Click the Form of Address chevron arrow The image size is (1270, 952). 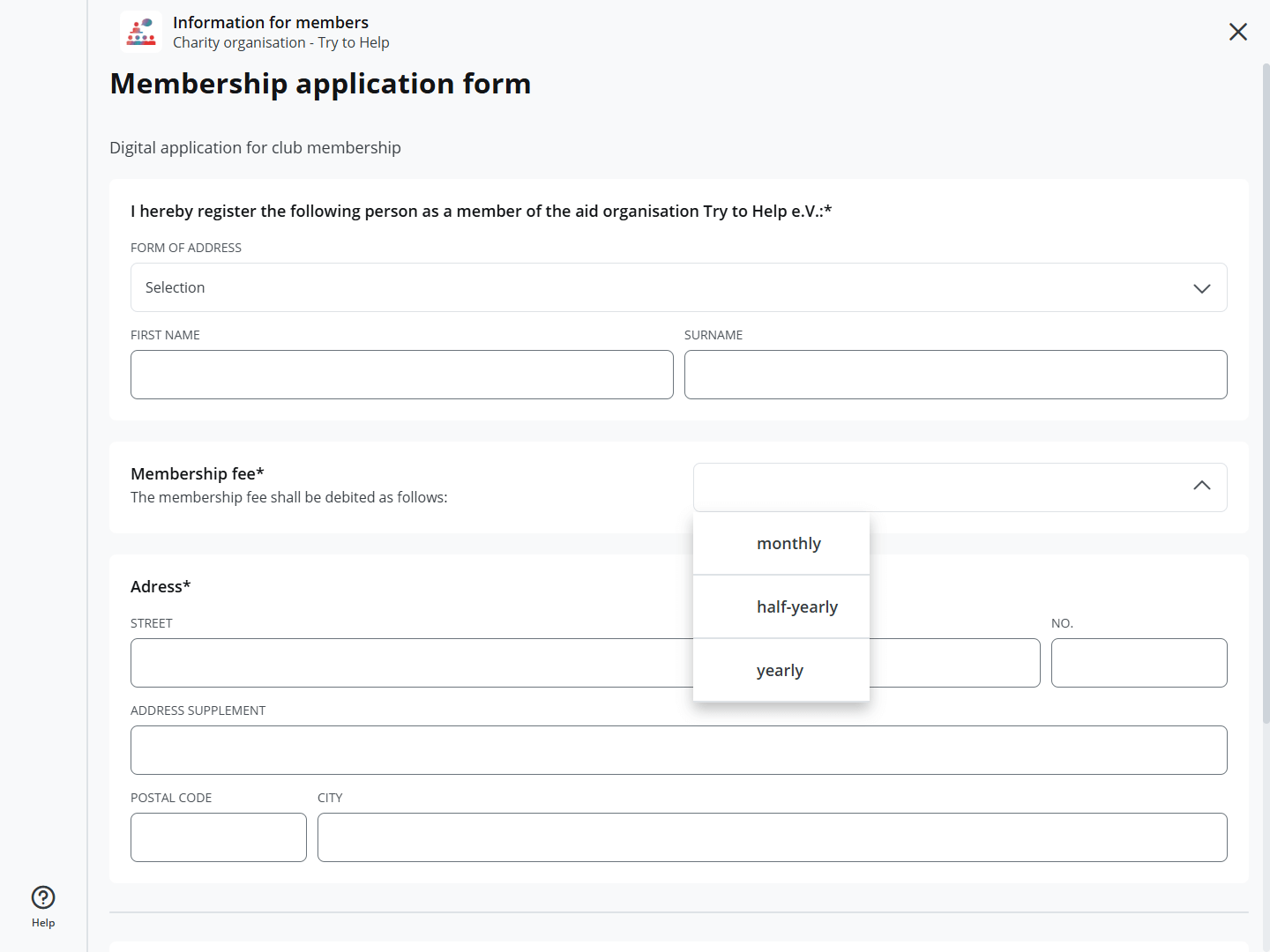[1201, 288]
